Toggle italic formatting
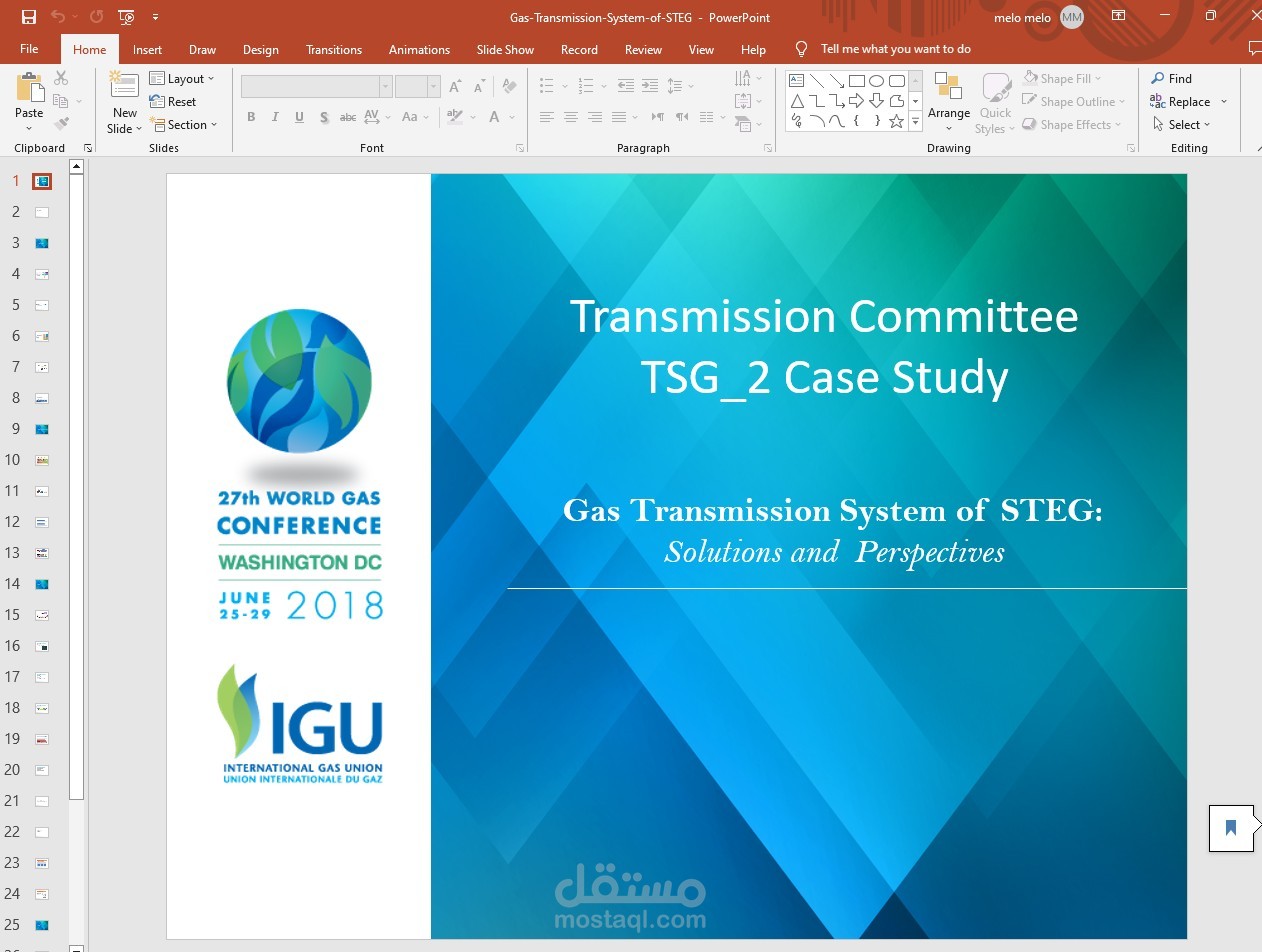 pyautogui.click(x=275, y=117)
